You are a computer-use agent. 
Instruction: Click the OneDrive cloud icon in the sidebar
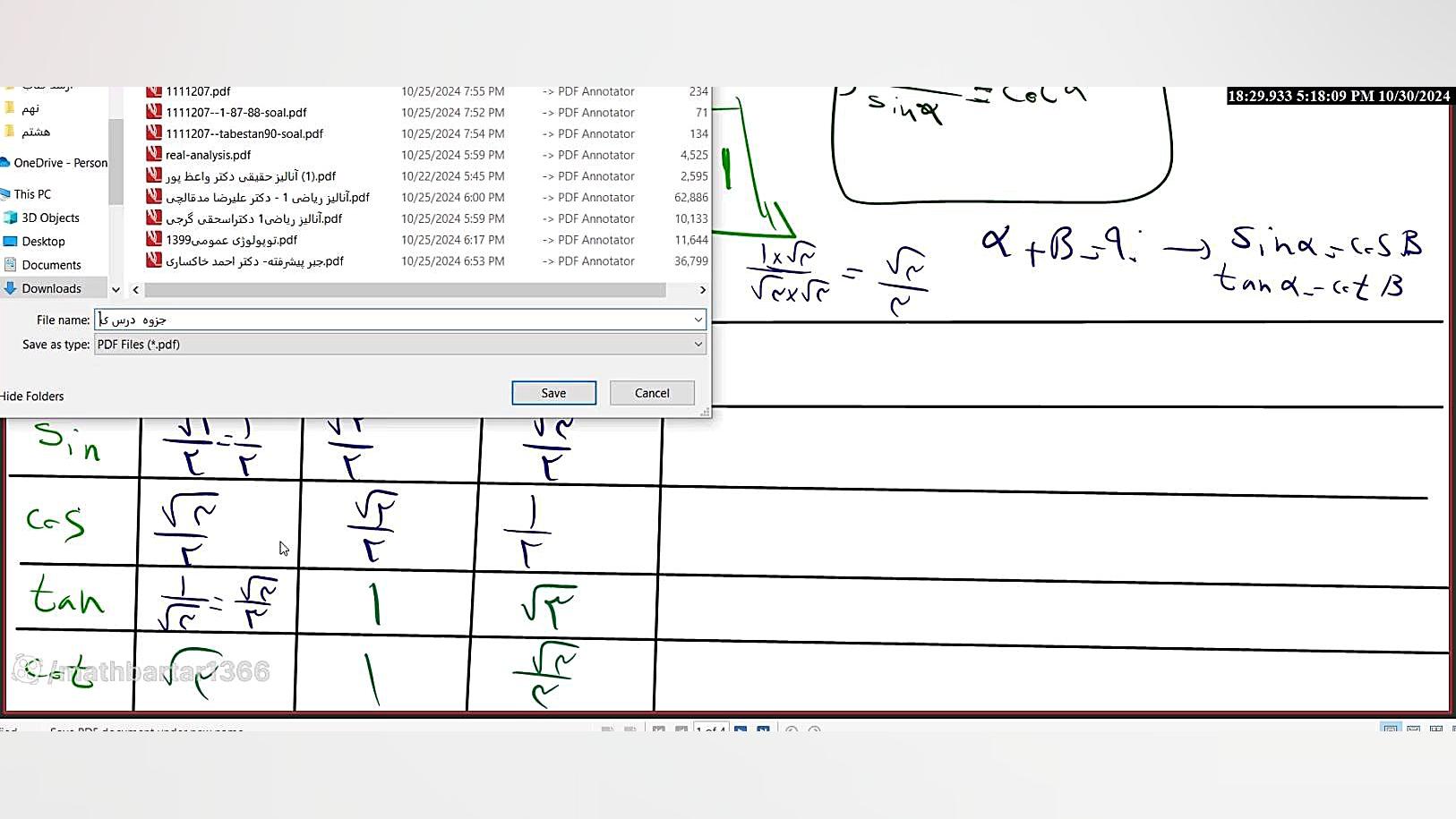point(5,163)
